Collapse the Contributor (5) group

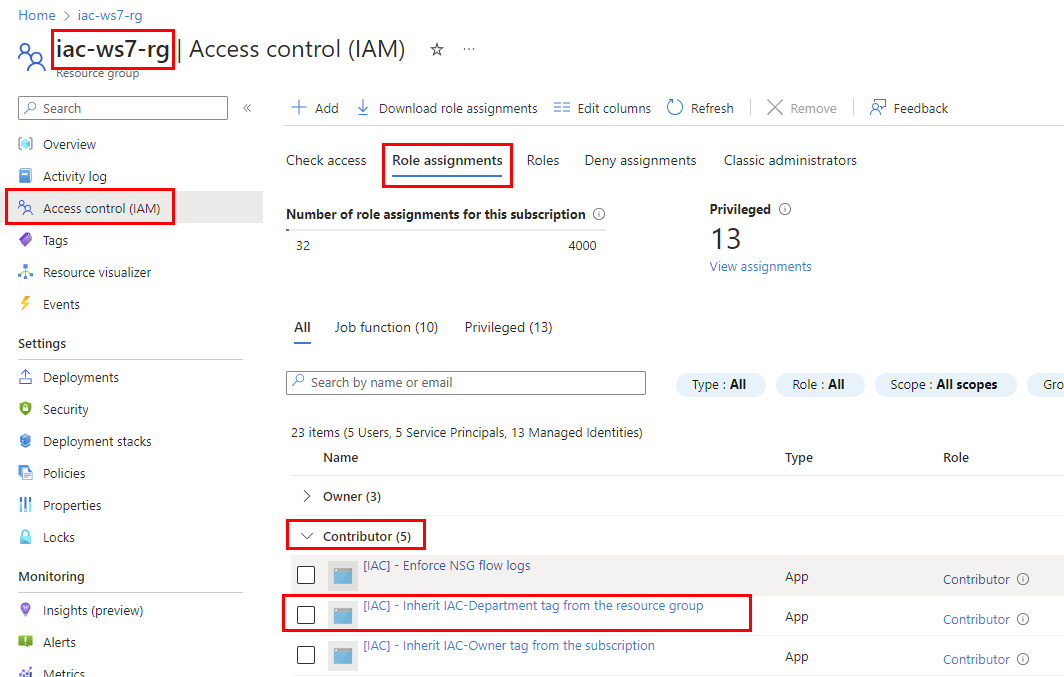point(307,537)
